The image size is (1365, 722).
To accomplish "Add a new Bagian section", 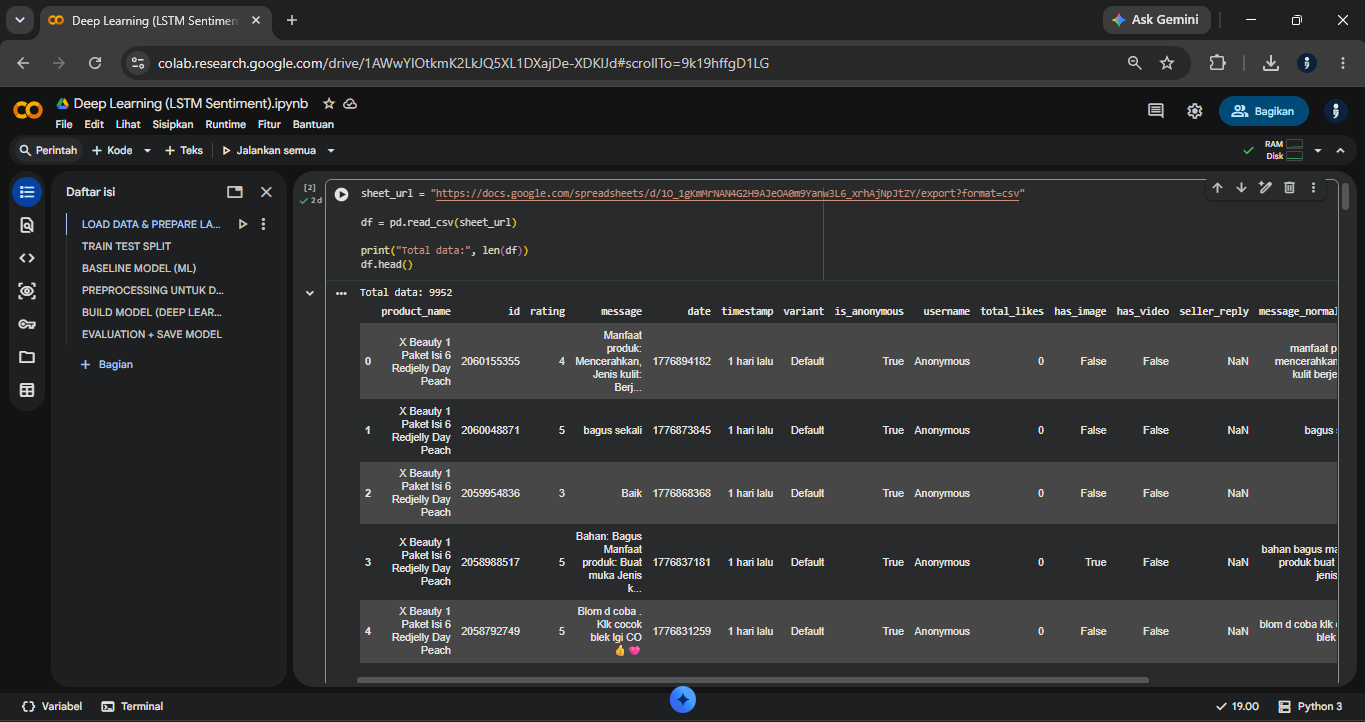I will [106, 365].
